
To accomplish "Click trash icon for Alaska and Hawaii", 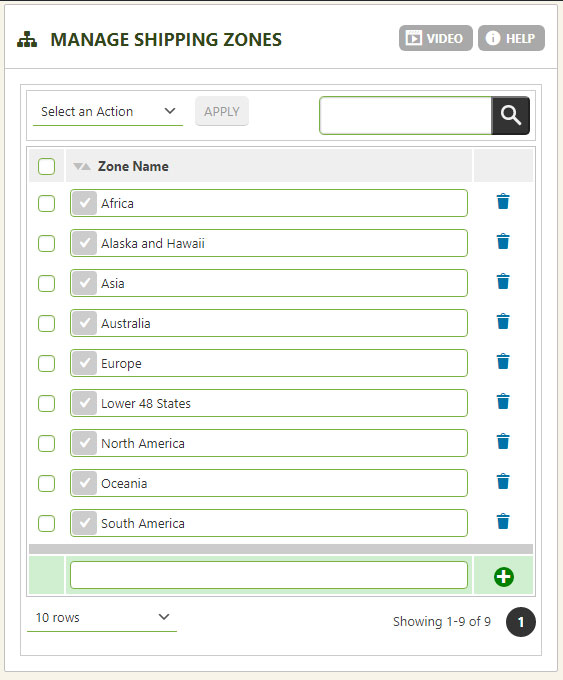I will click(503, 242).
